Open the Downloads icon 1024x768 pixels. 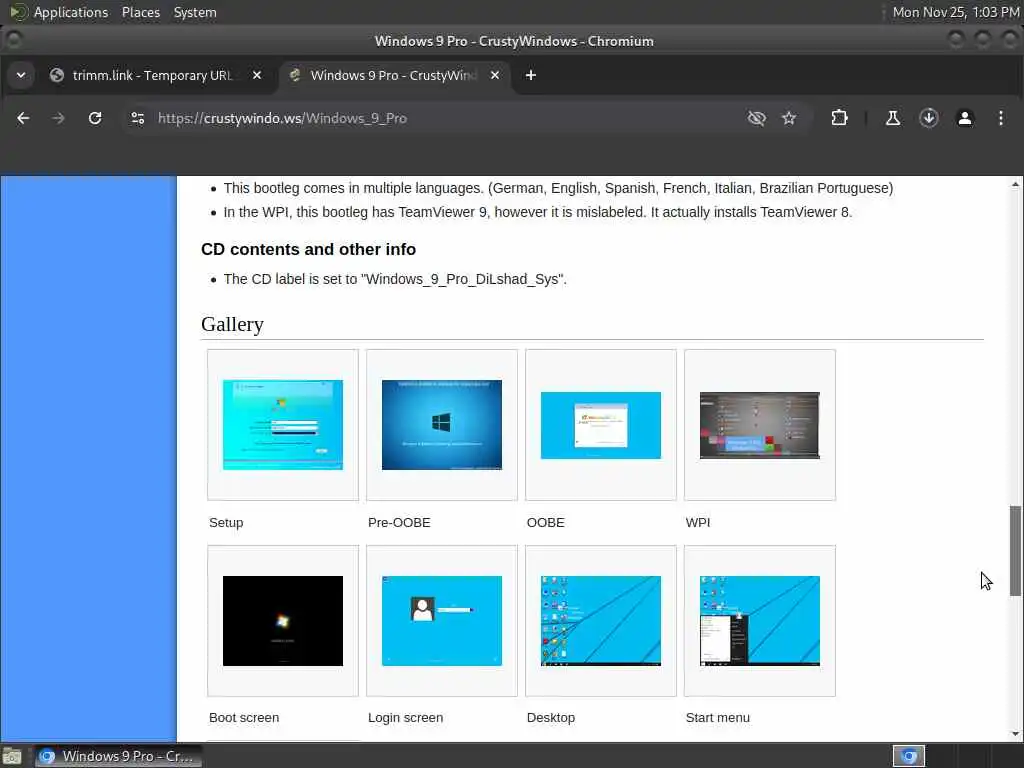pyautogui.click(x=929, y=118)
